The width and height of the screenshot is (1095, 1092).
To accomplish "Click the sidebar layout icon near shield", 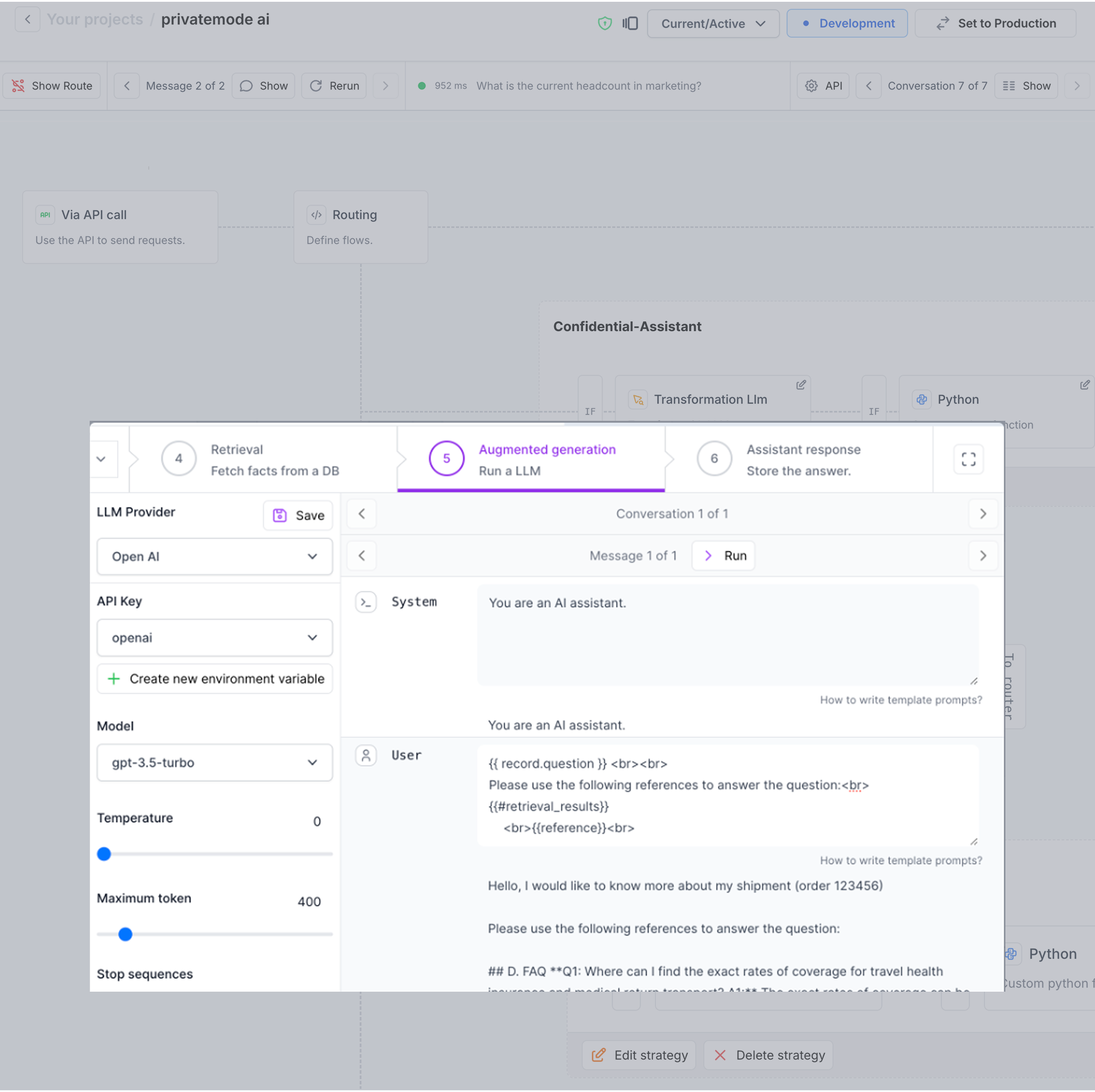I will click(630, 23).
